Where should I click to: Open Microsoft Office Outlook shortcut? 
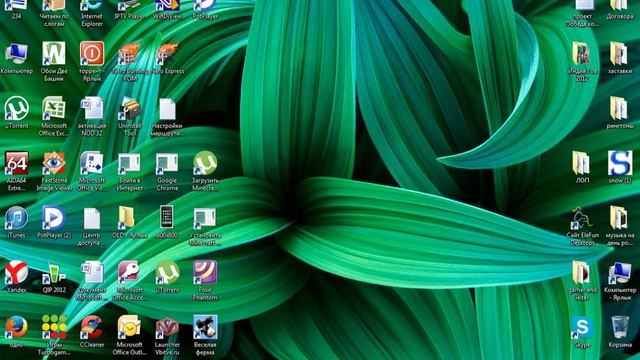pos(130,335)
